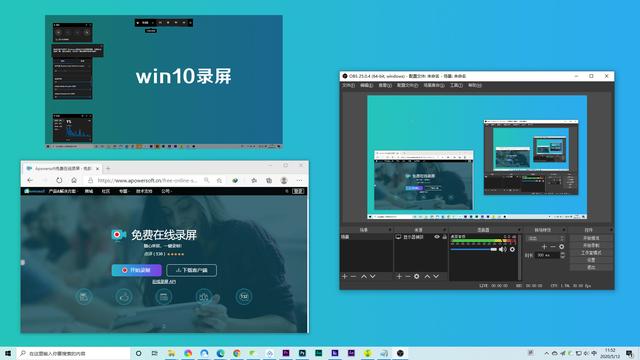Refresh the Apowersoft page in Edge

59,180
